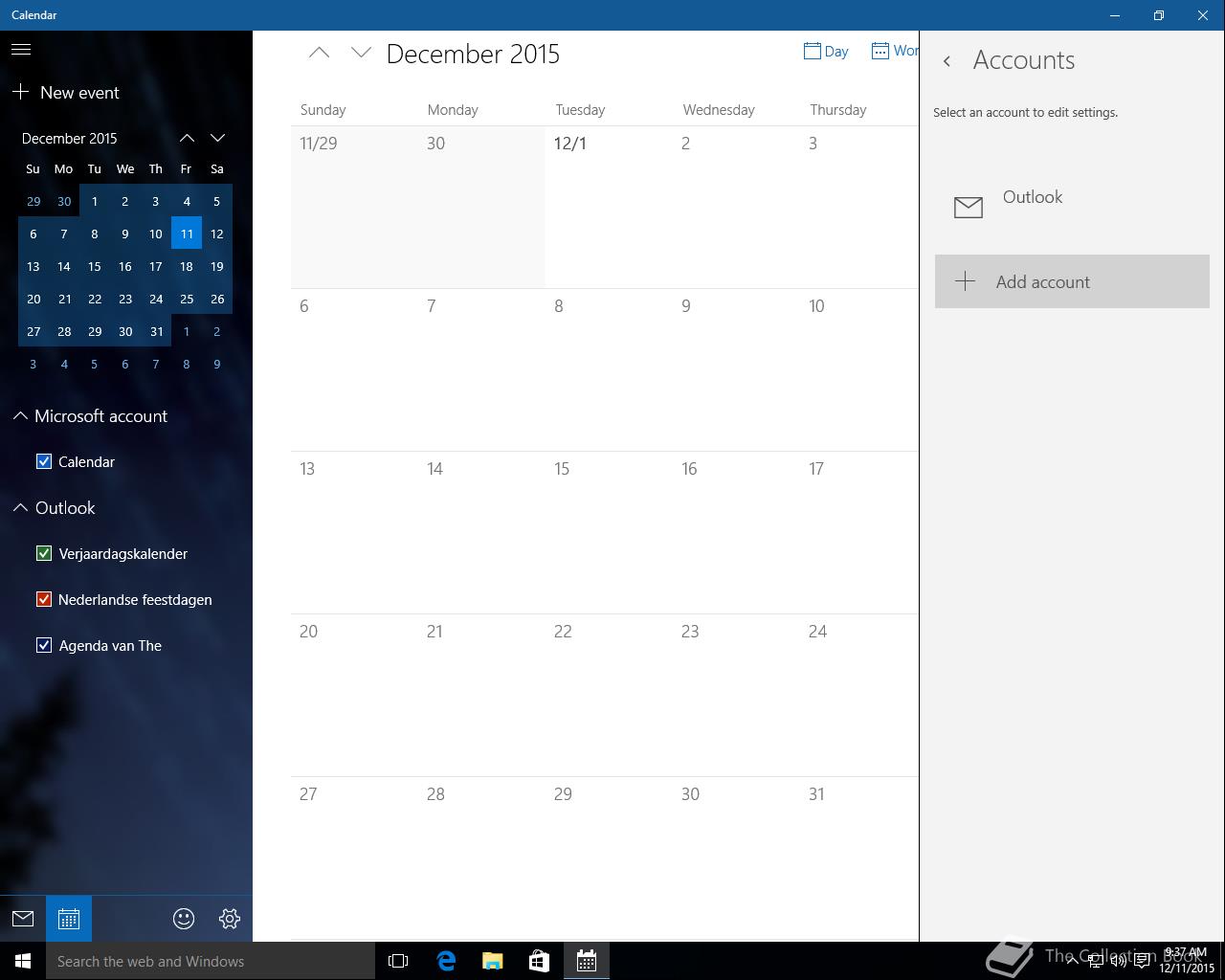
Task: Create a New event
Action: pyautogui.click(x=66, y=93)
